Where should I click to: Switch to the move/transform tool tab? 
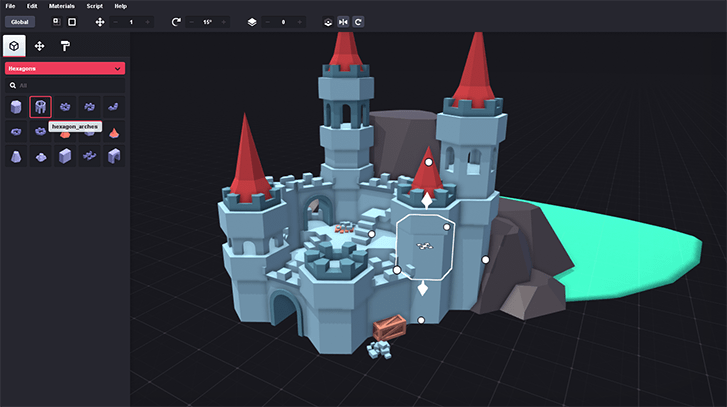(40, 46)
